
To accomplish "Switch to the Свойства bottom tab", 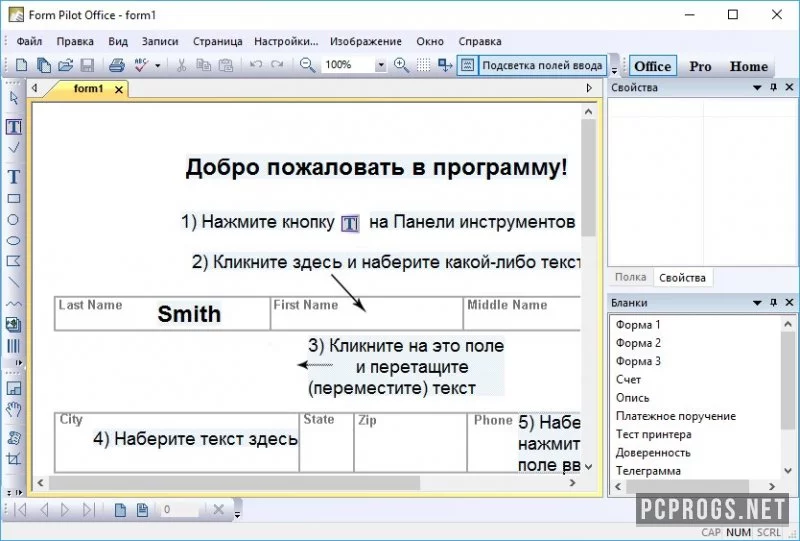I will pyautogui.click(x=682, y=278).
